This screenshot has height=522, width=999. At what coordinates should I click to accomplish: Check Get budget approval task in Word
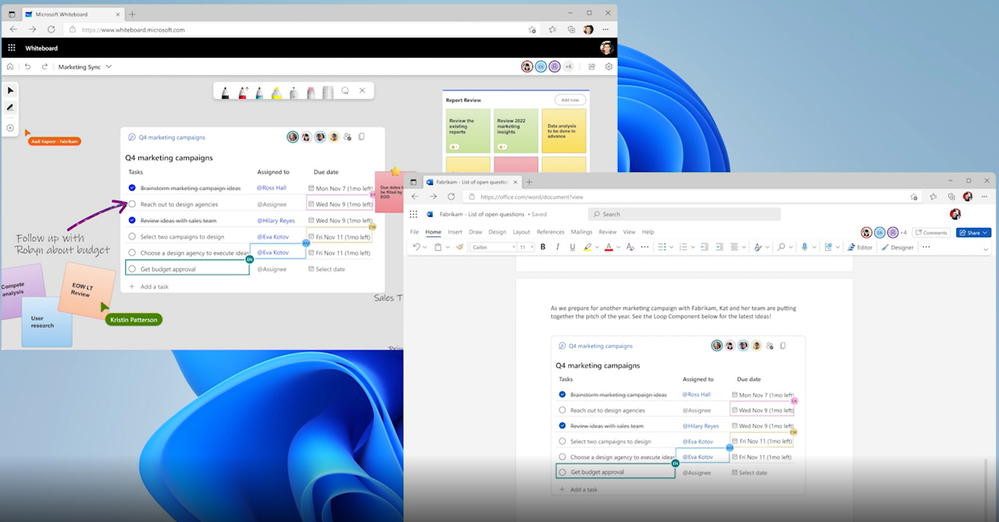point(562,472)
